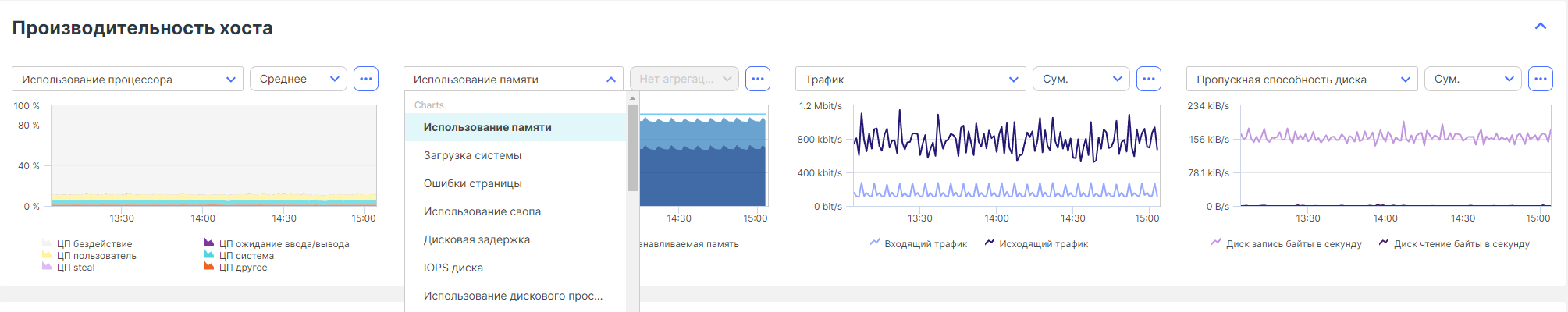Open the memory chart three-dots menu
The image size is (1568, 312).
[758, 79]
